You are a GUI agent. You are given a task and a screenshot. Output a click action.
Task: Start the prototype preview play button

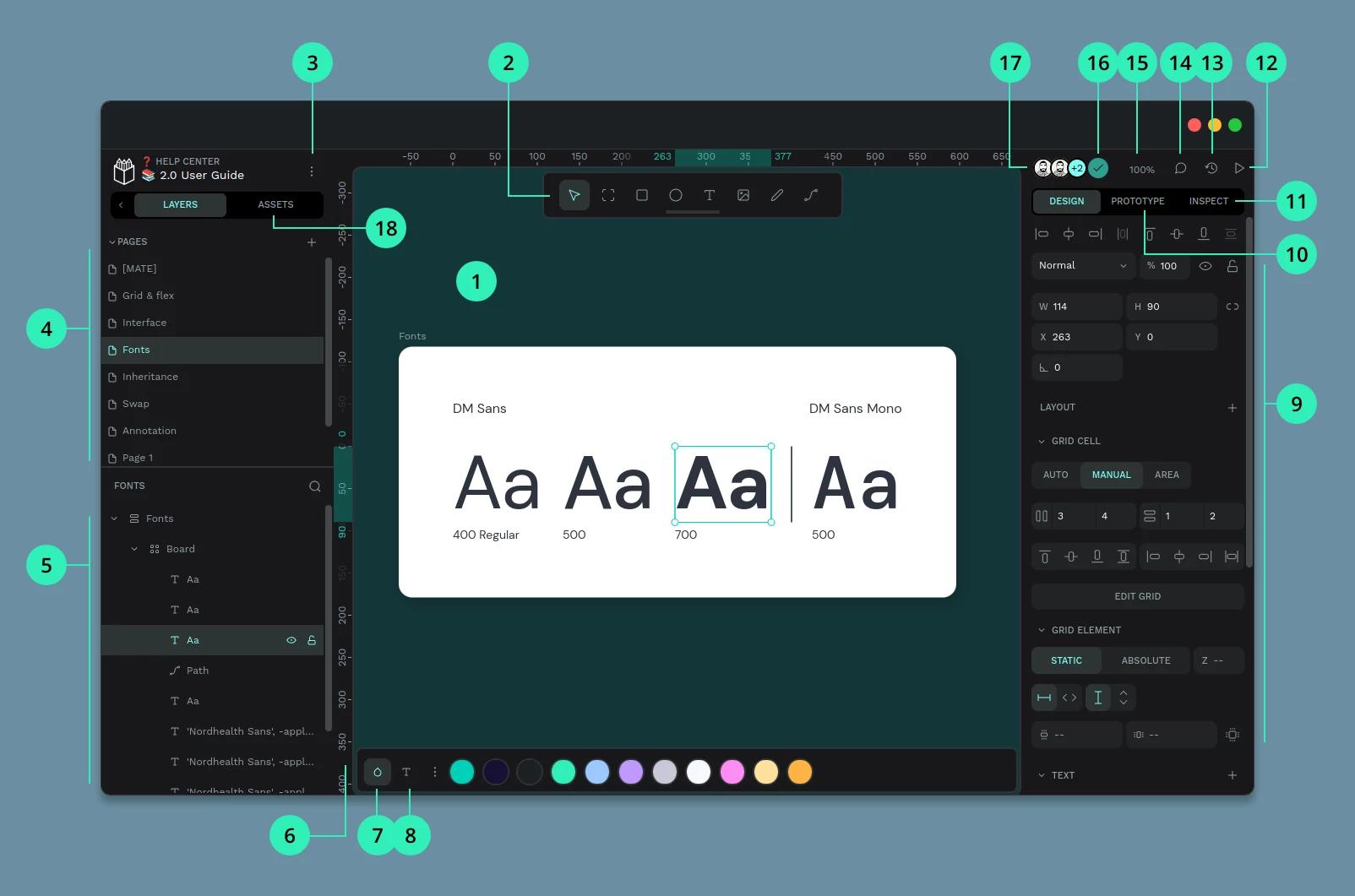click(1239, 168)
